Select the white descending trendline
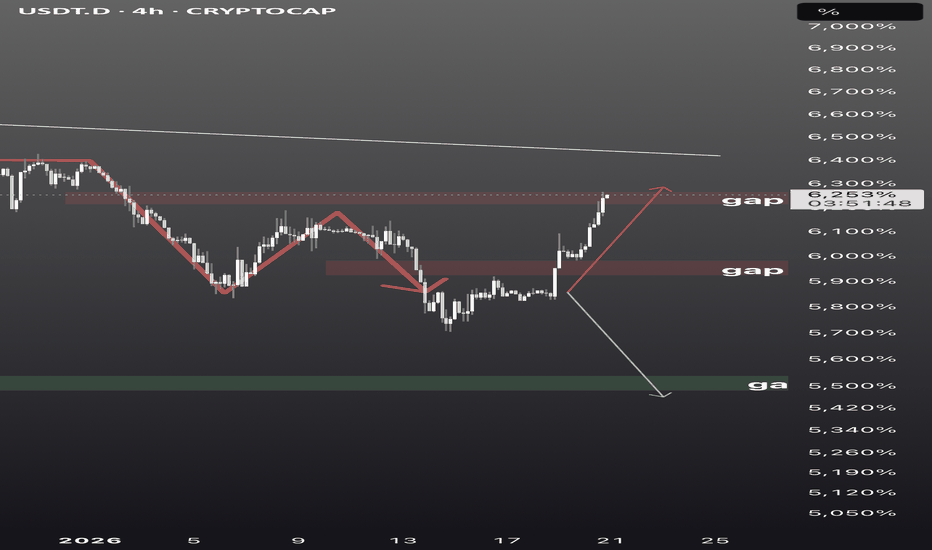932x550 pixels. [x=400, y=142]
